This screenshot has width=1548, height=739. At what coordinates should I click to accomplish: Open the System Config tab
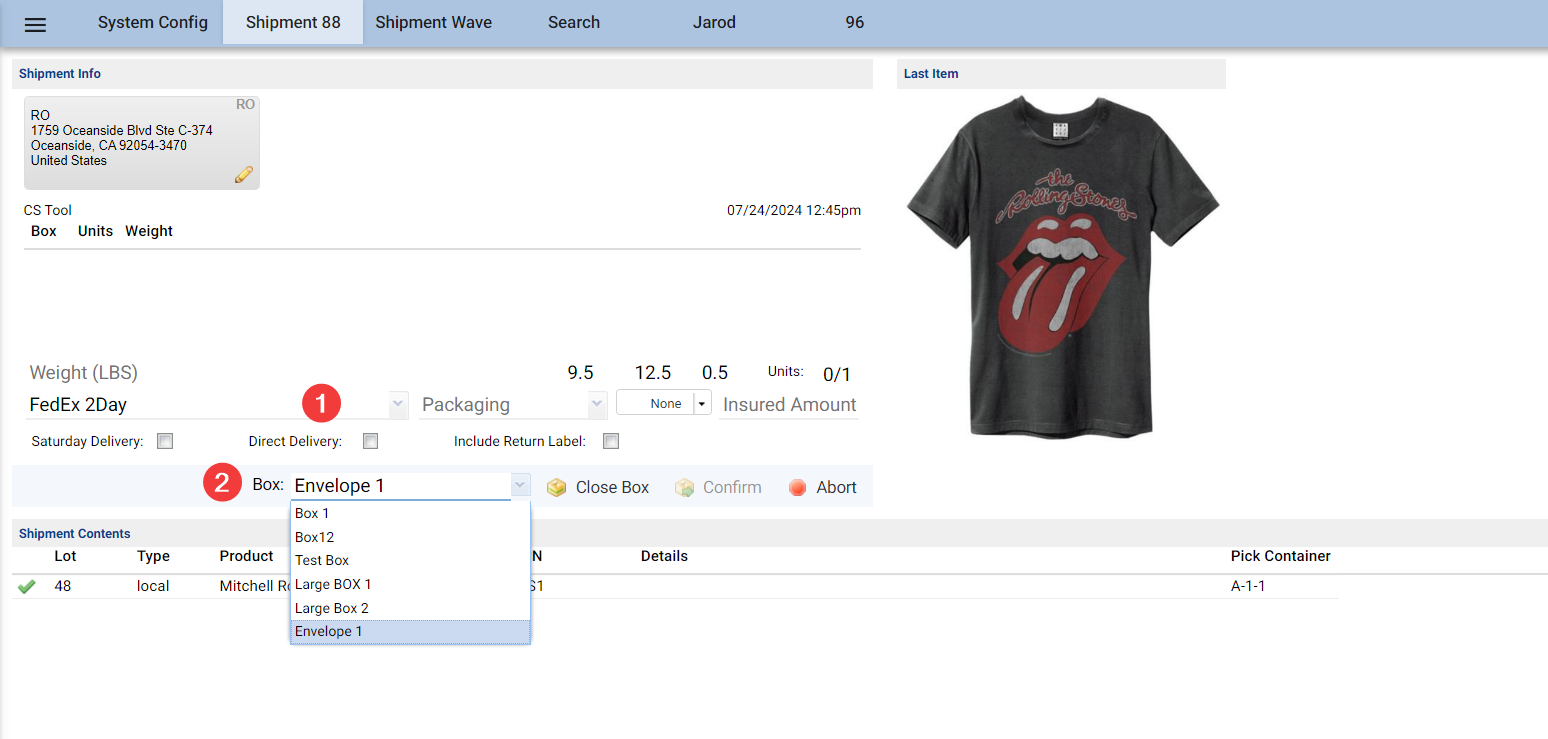coord(153,22)
